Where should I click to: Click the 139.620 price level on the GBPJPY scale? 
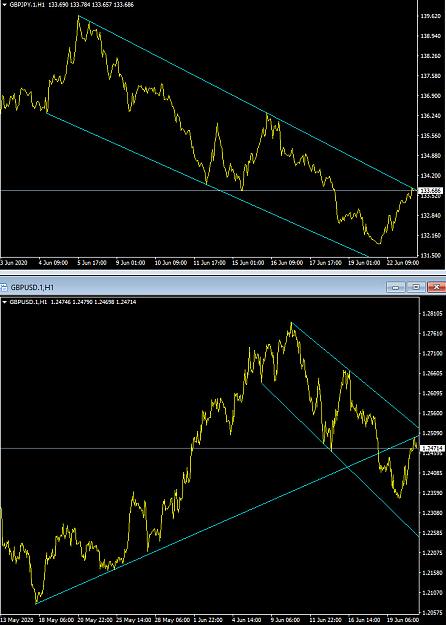coord(429,16)
